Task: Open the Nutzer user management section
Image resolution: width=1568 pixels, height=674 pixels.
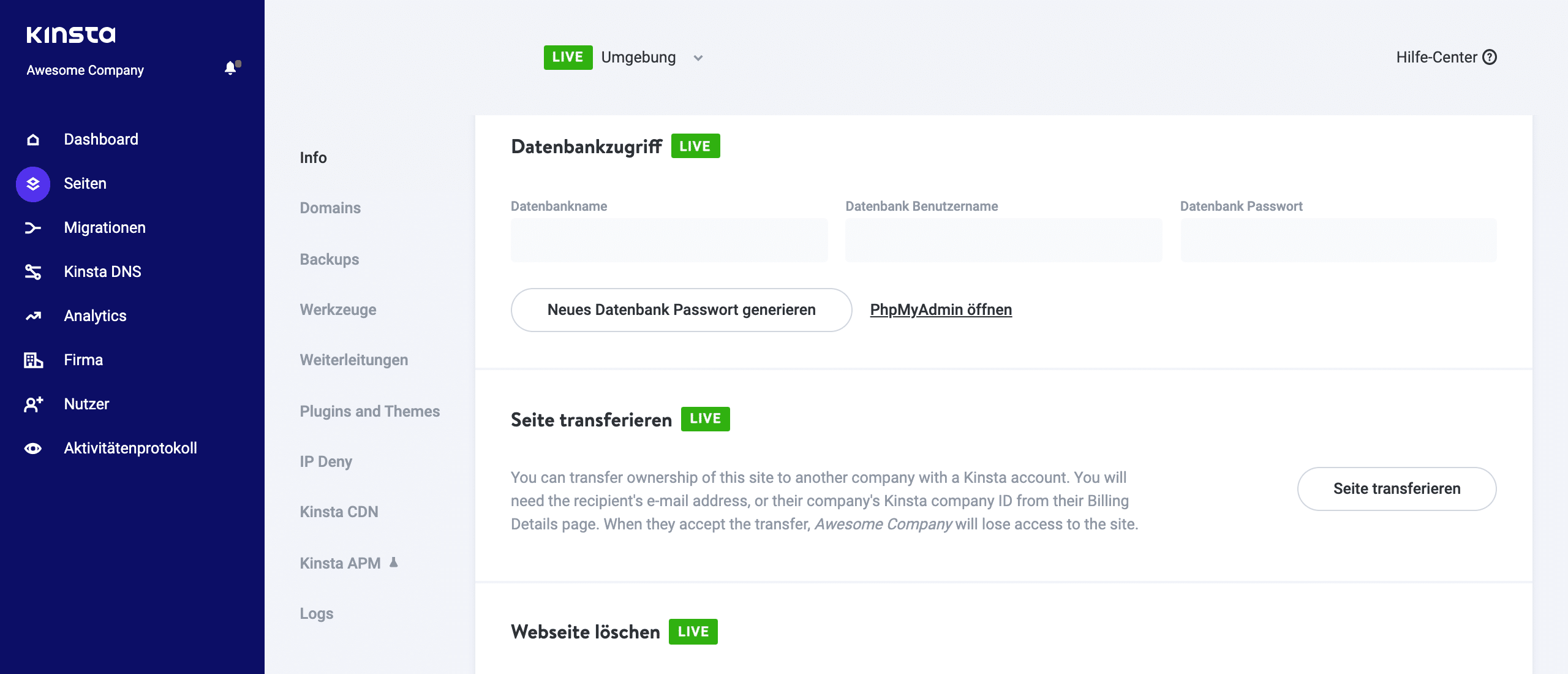Action: point(86,404)
